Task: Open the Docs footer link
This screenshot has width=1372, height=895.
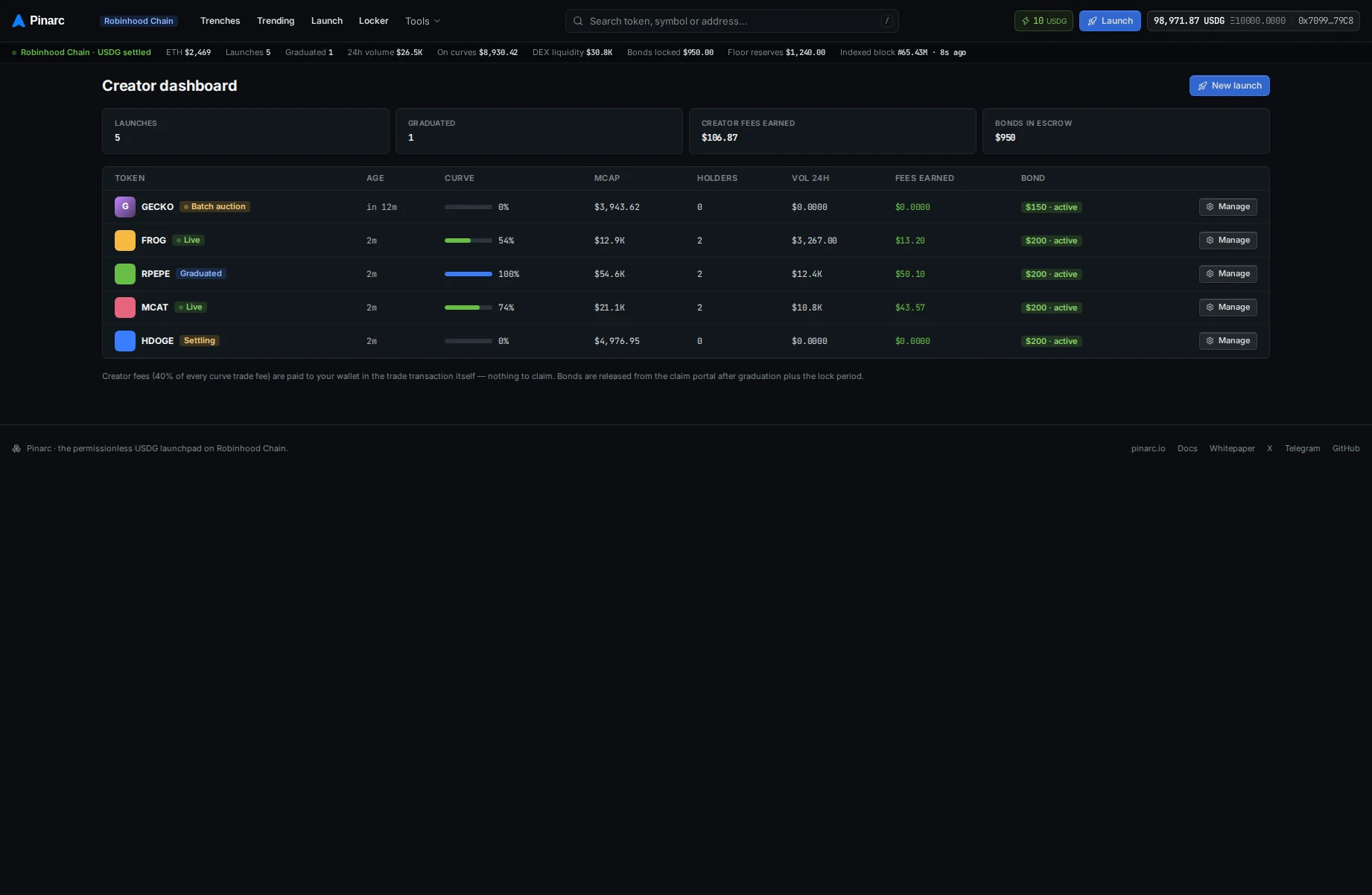Action: pos(1187,448)
